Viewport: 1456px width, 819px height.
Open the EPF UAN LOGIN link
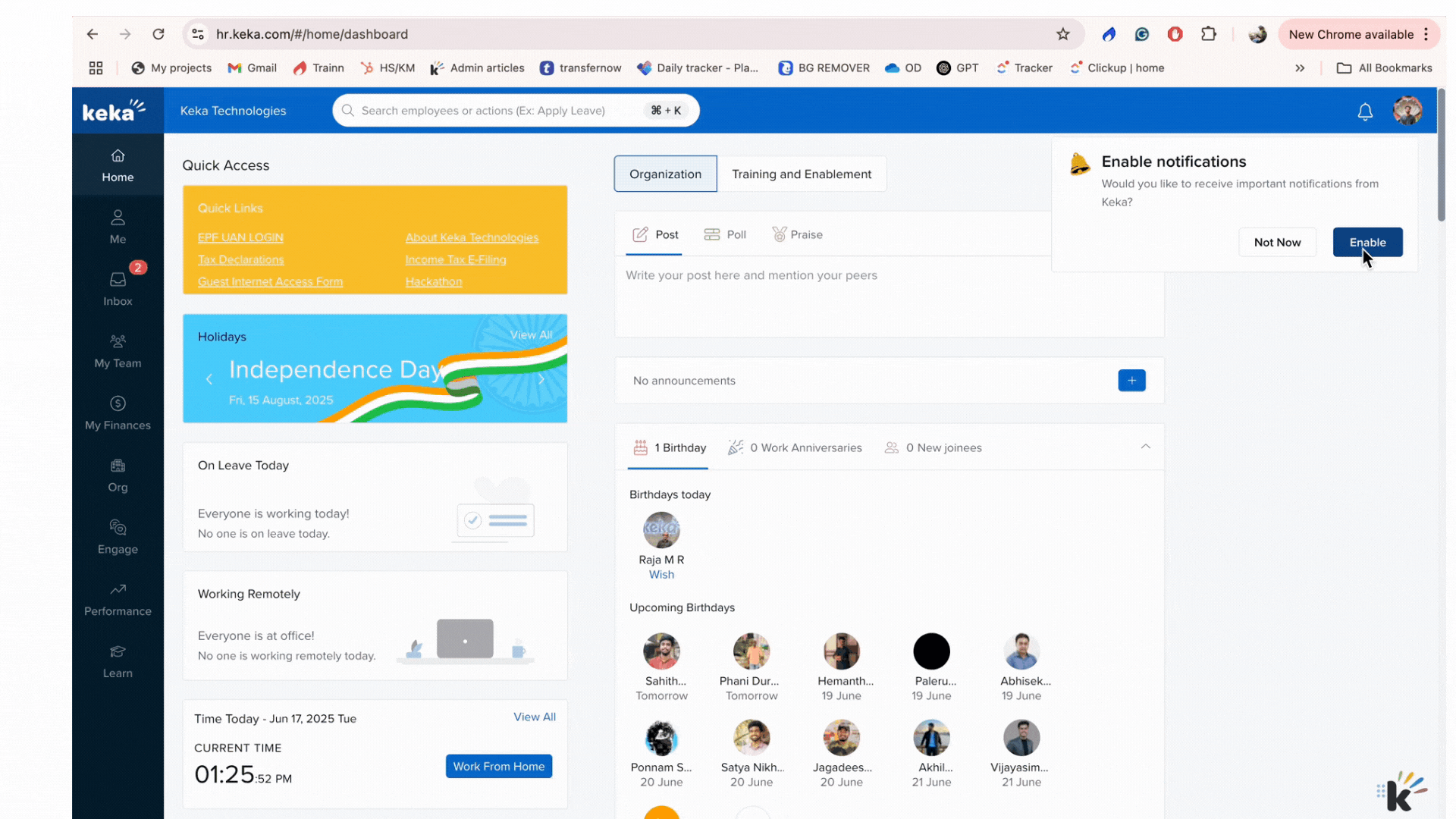click(240, 237)
